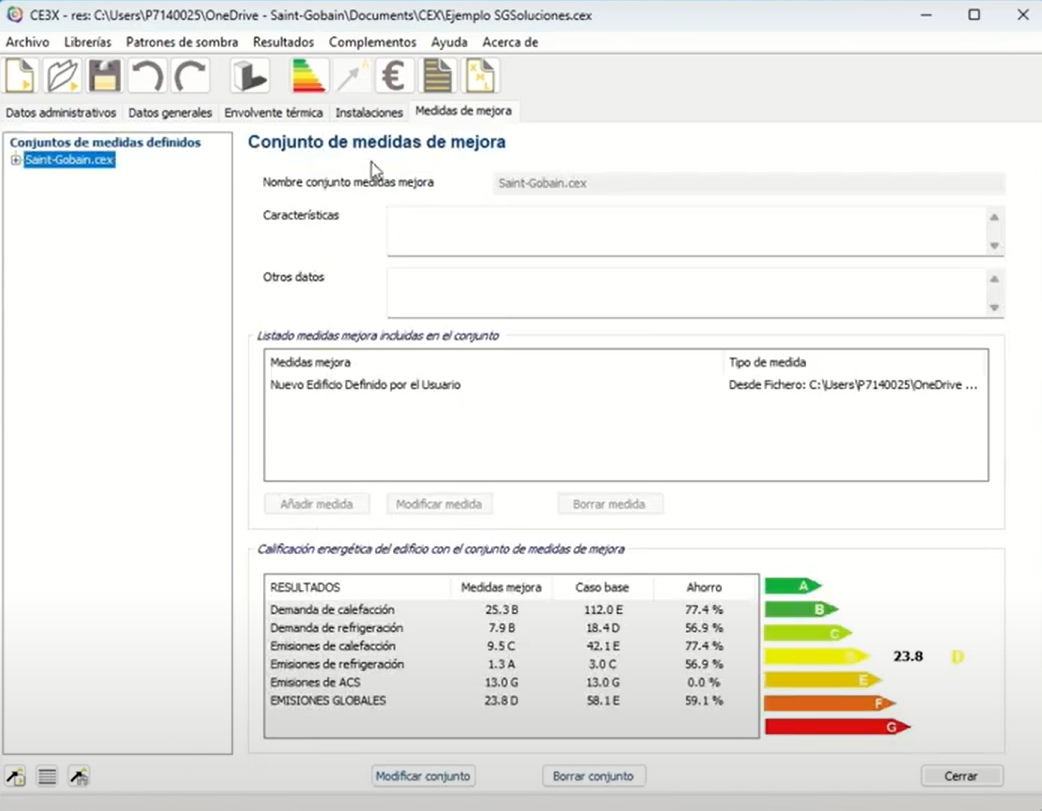Open a project with the folder icon
Image resolution: width=1042 pixels, height=811 pixels.
click(x=62, y=76)
